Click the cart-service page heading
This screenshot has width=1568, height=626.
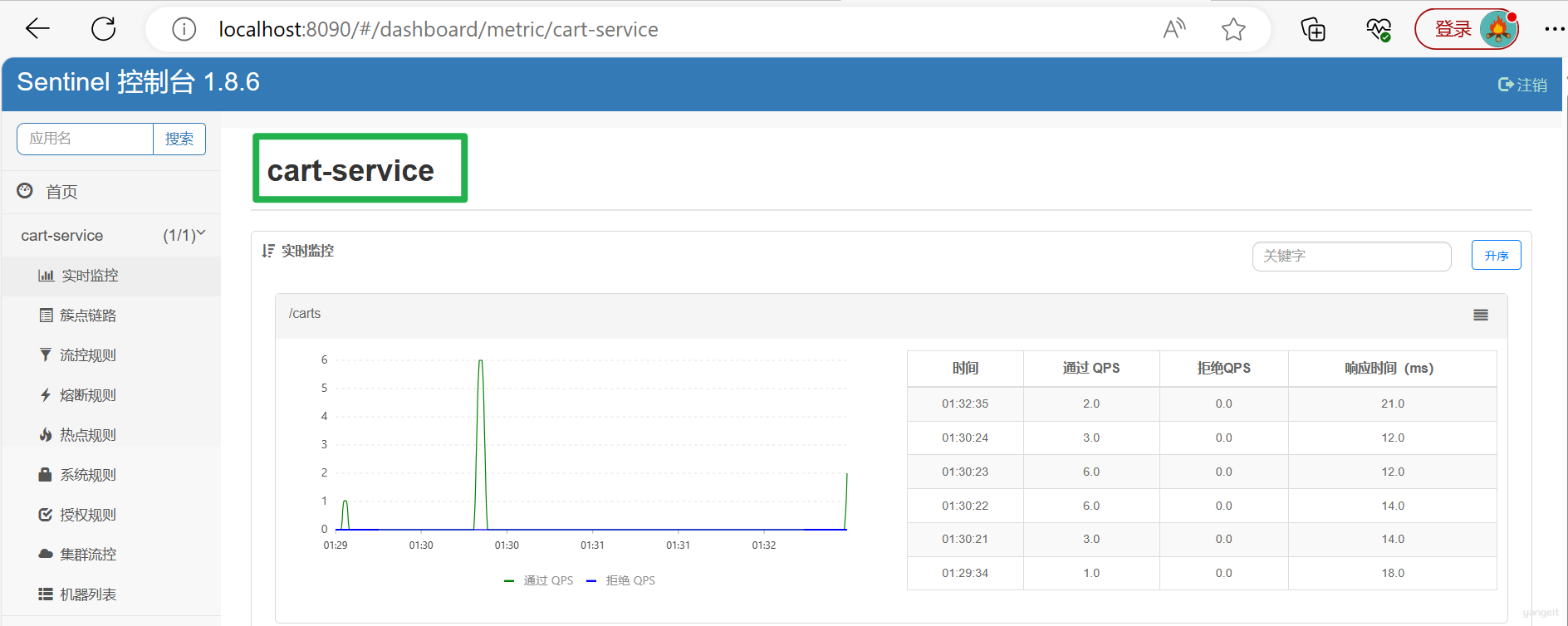(x=350, y=170)
